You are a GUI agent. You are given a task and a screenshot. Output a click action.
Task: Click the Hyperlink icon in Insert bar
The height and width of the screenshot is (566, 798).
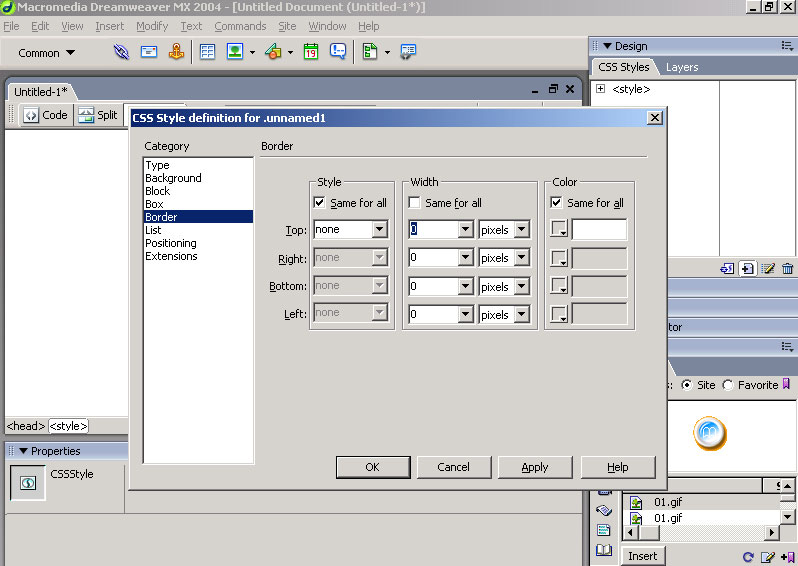121,53
